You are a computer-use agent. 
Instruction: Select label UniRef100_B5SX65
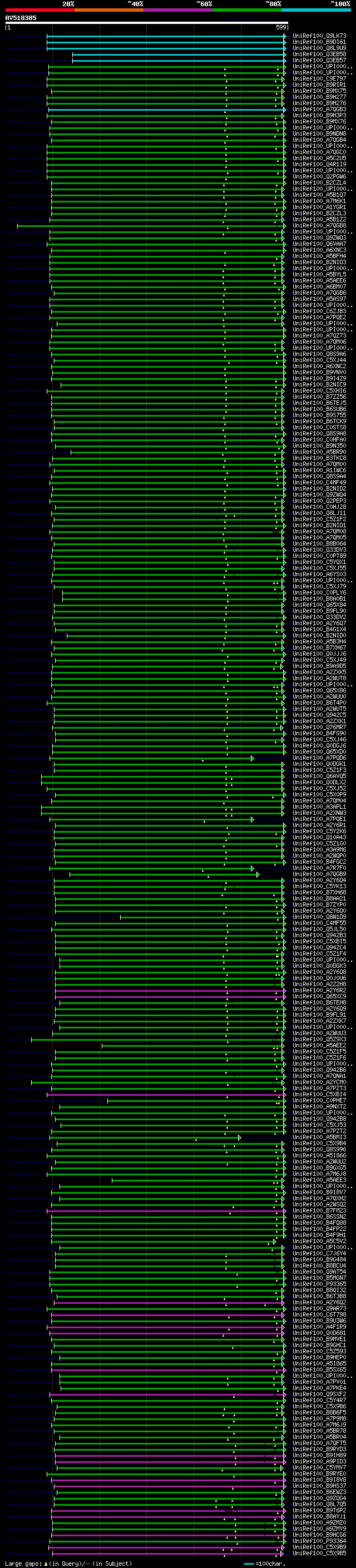point(319,1369)
